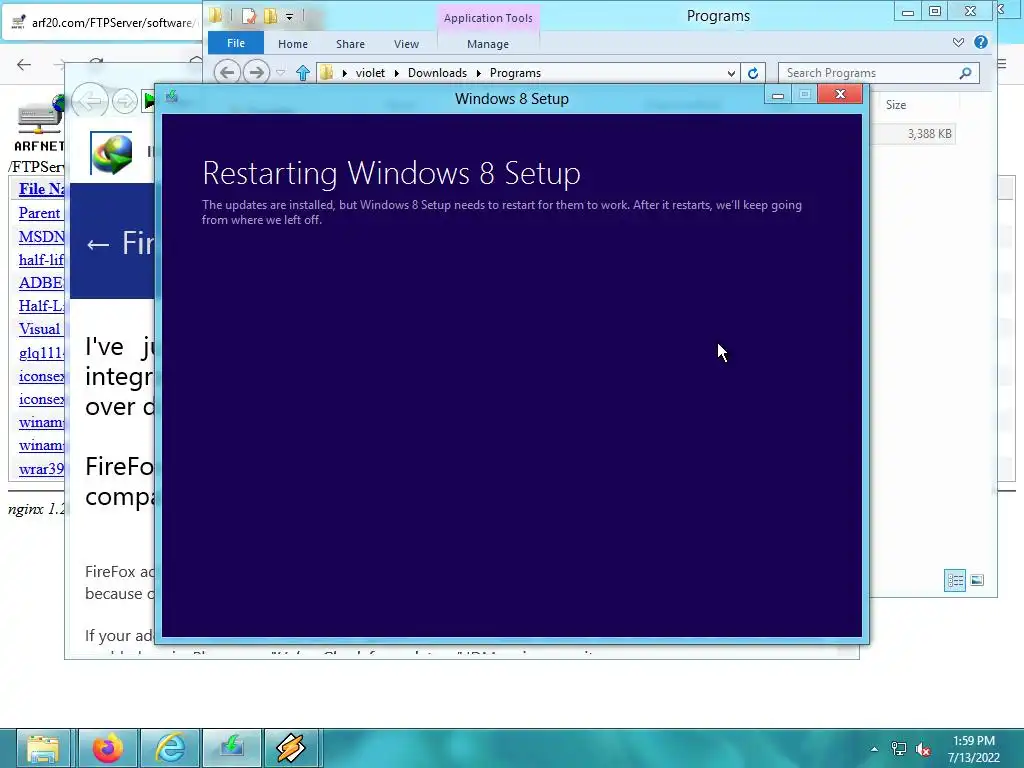Open Explorer Help question mark icon
The image size is (1024, 768).
980,42
